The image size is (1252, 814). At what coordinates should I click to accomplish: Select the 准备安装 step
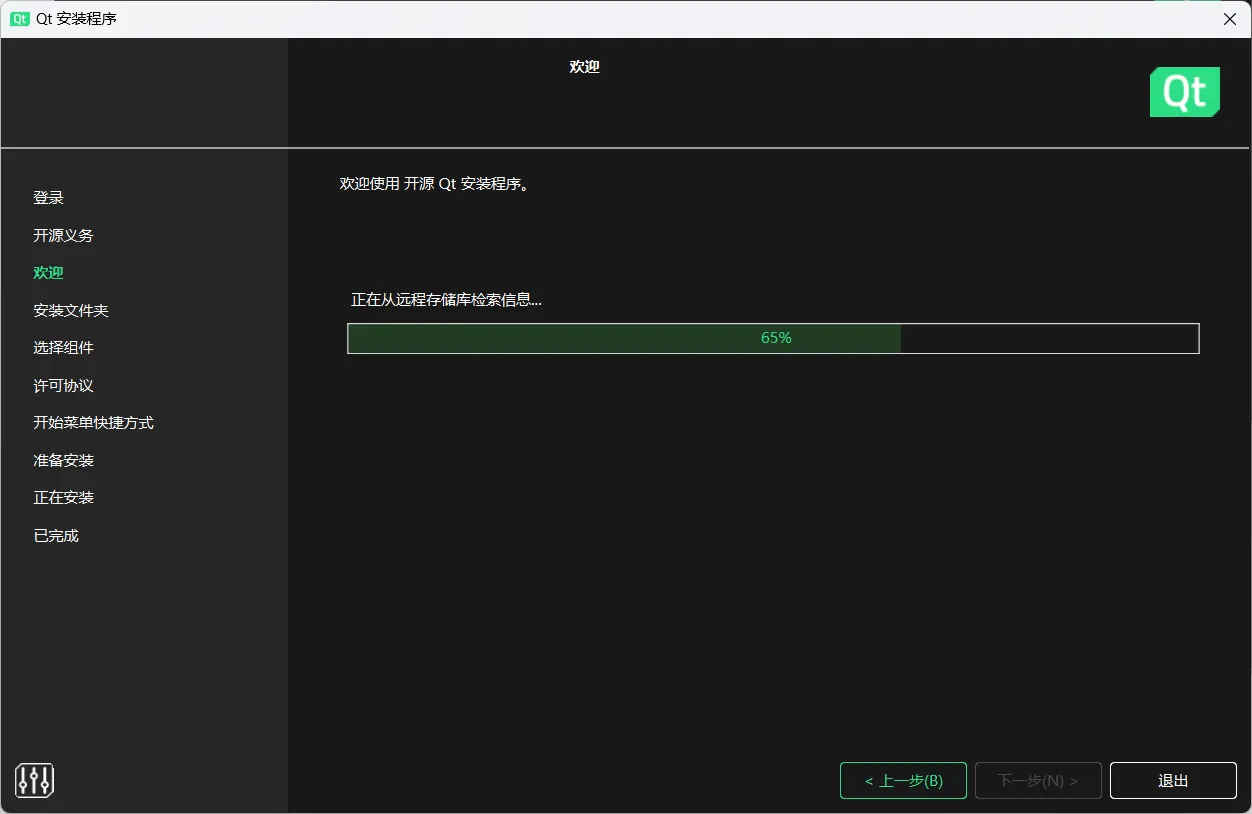pos(62,460)
